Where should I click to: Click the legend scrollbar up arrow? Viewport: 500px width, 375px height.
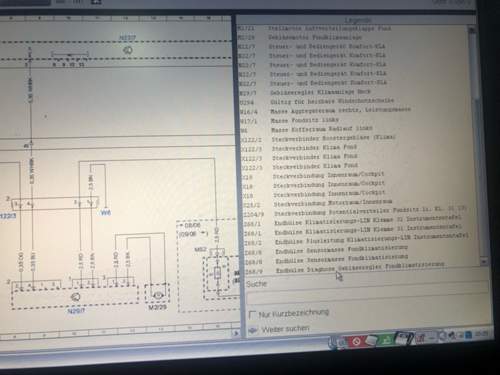point(472,31)
